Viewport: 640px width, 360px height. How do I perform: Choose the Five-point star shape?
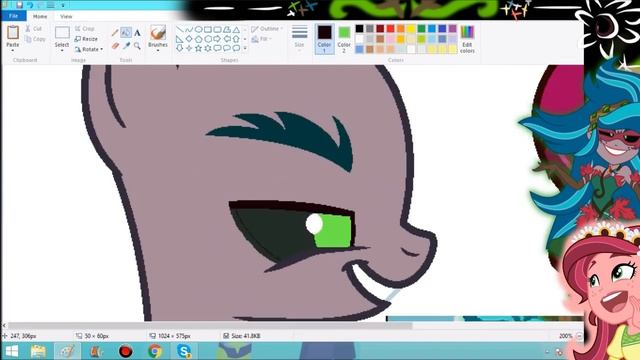tap(198, 48)
